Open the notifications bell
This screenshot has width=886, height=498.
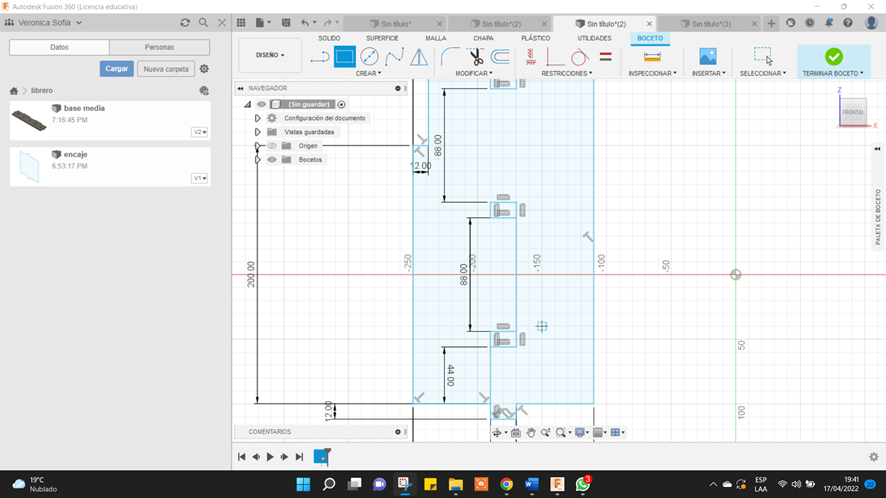pyautogui.click(x=829, y=23)
